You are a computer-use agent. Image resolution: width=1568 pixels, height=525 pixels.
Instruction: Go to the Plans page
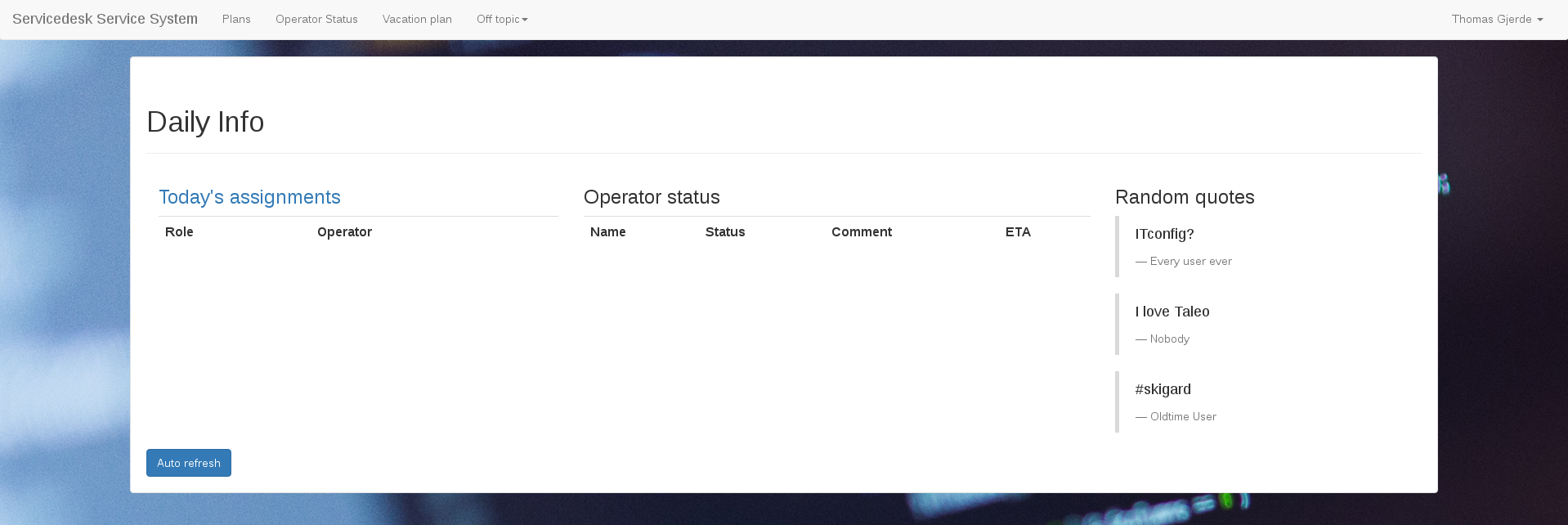coord(236,19)
